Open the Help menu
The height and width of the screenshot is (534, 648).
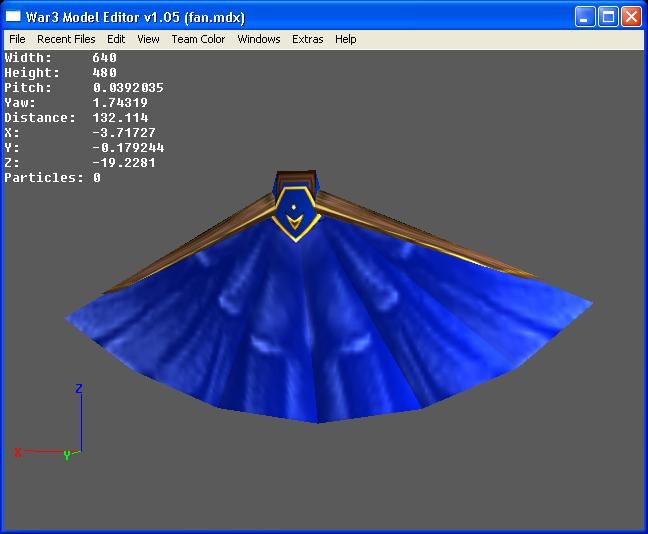pyautogui.click(x=345, y=39)
